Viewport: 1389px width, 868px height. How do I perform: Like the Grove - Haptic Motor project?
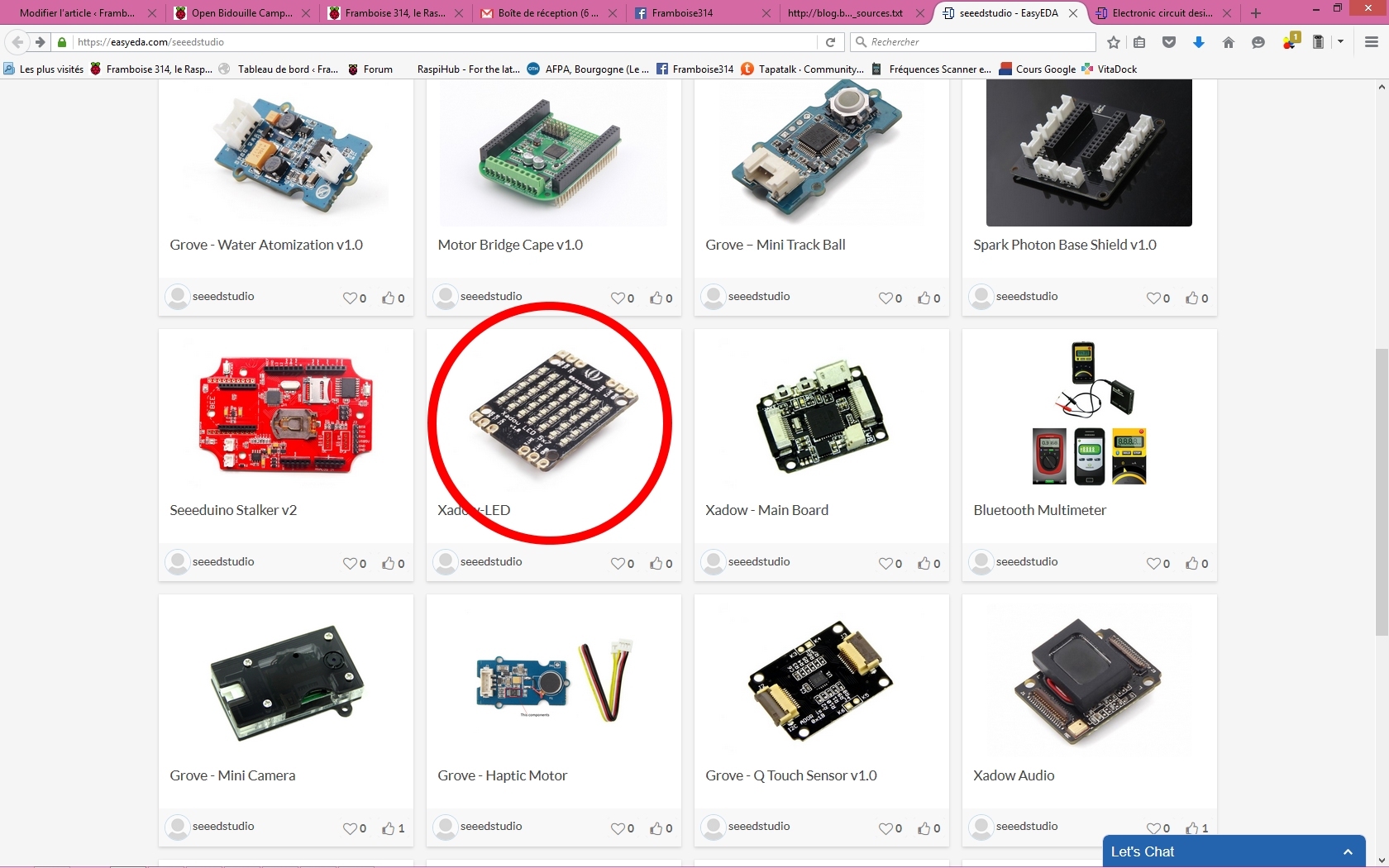[x=656, y=827]
